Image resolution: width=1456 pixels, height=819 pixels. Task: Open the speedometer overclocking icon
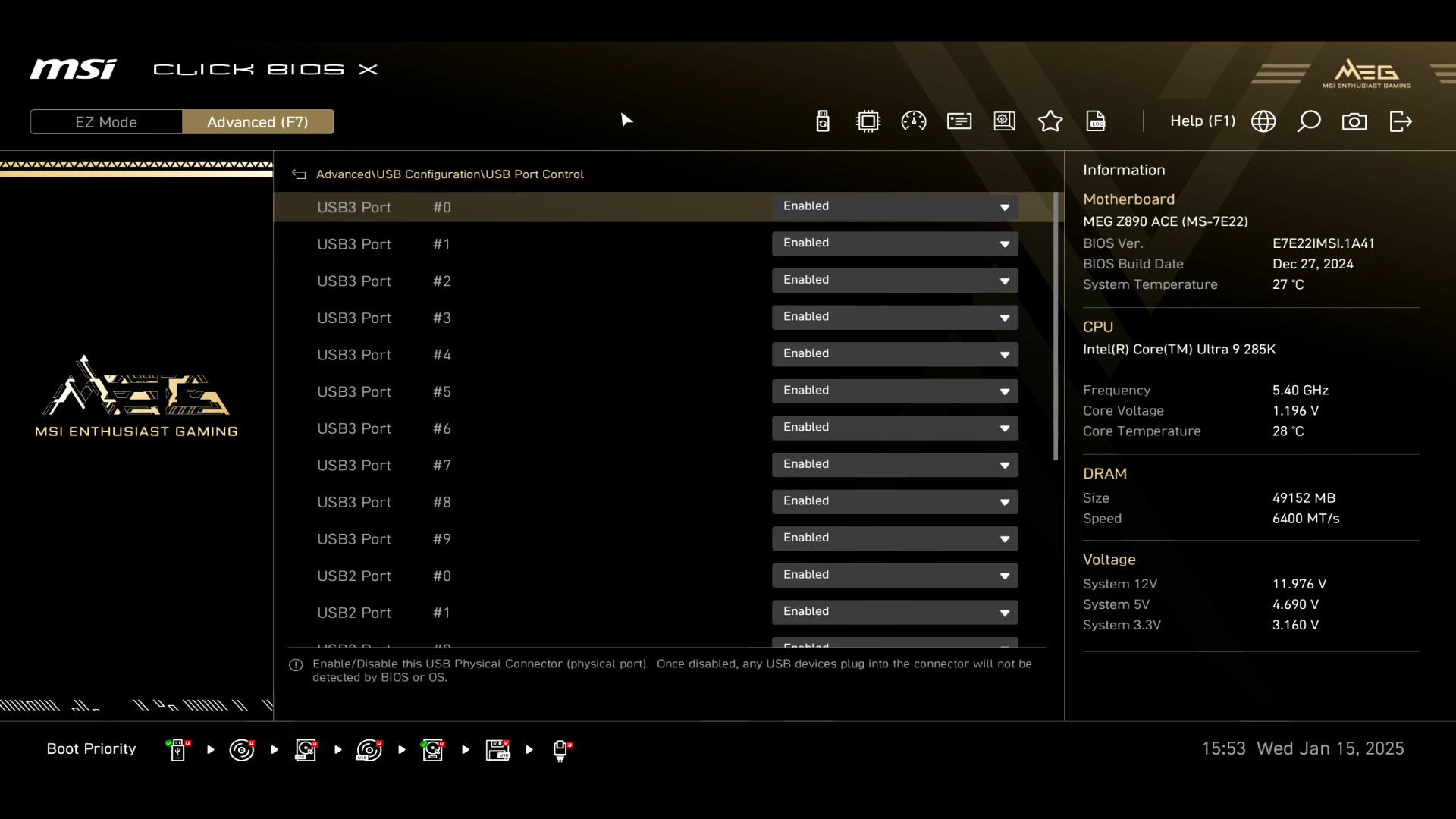tap(914, 121)
